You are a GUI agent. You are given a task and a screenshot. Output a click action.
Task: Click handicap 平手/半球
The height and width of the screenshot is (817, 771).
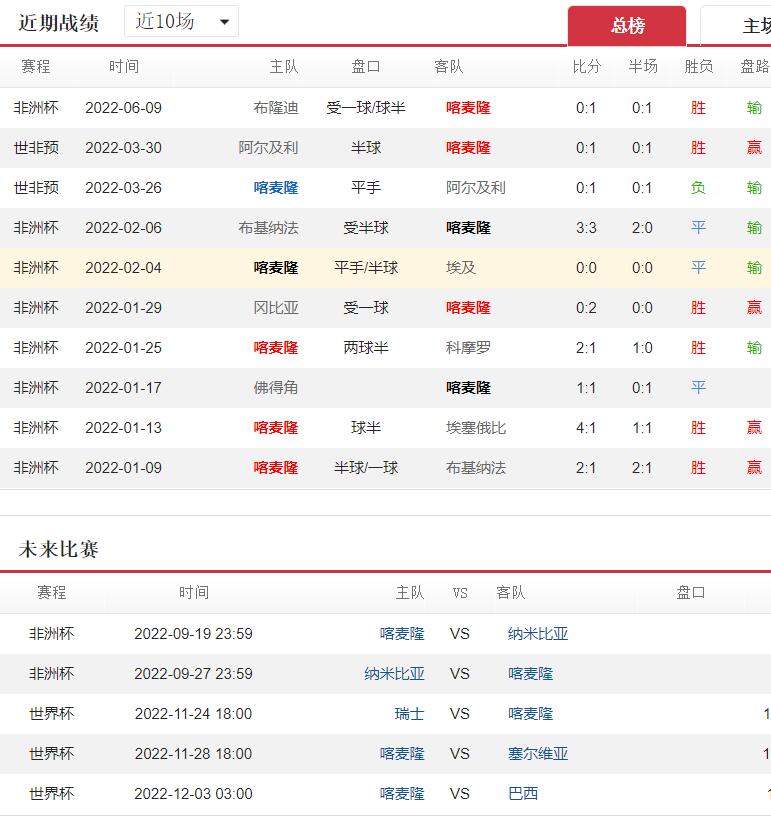coord(366,268)
